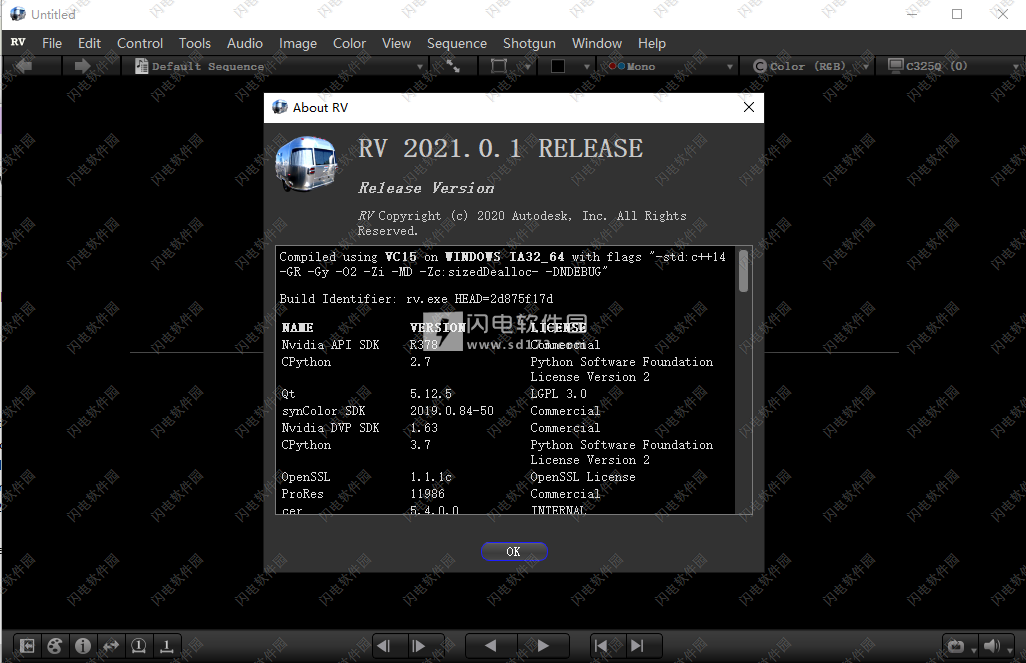Toggle the double-arrow ping-pong icon

coord(111,646)
